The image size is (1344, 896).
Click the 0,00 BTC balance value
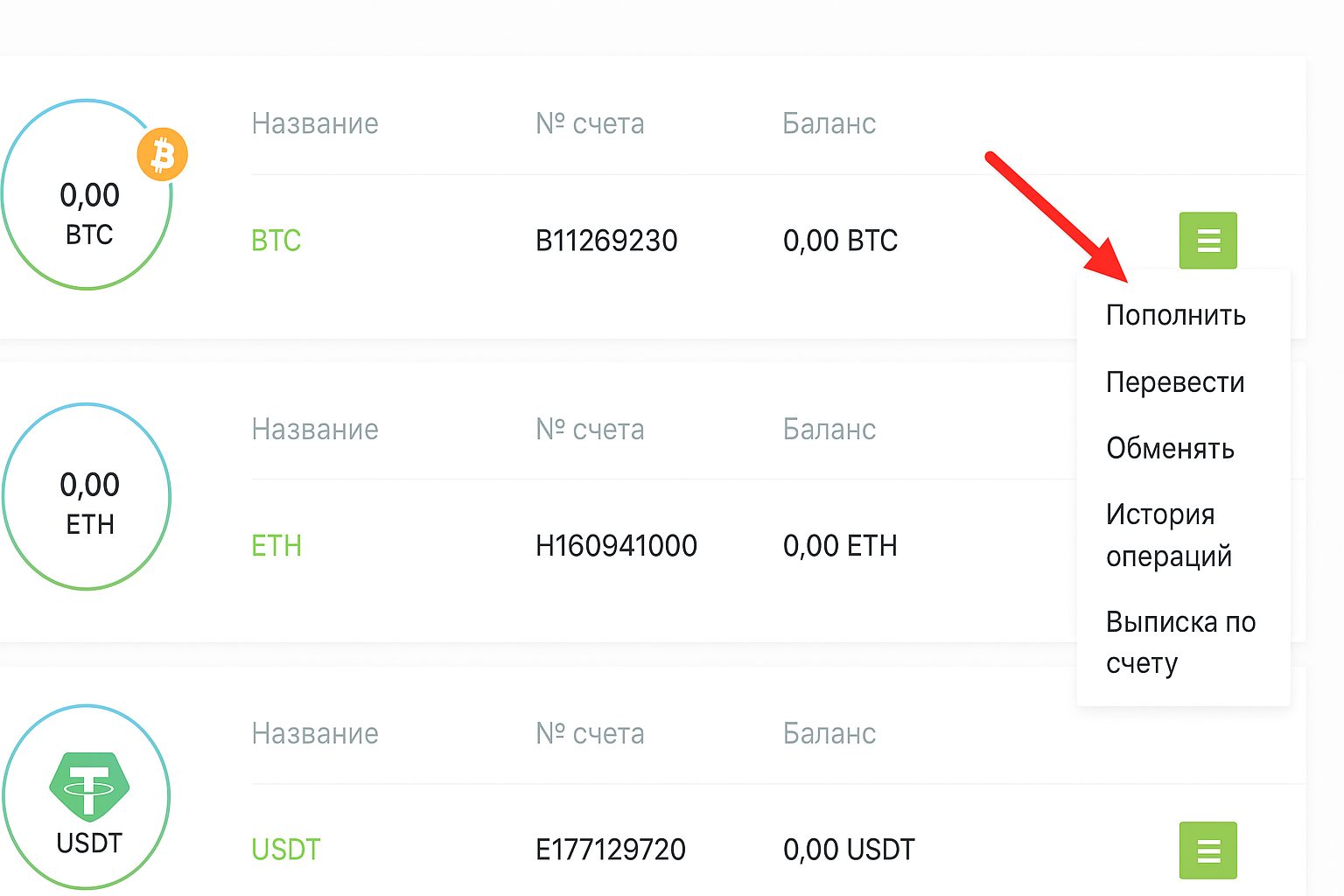click(x=841, y=241)
